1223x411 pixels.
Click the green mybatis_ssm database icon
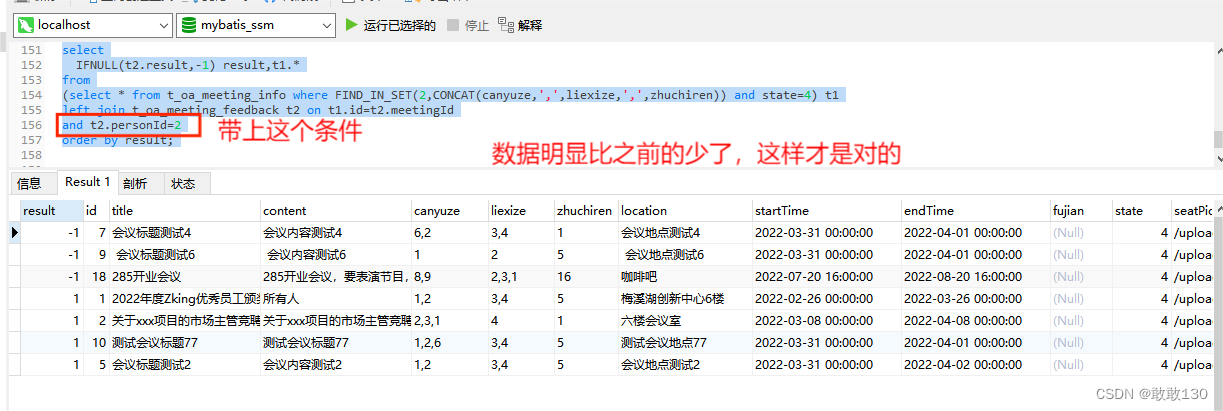[189, 25]
